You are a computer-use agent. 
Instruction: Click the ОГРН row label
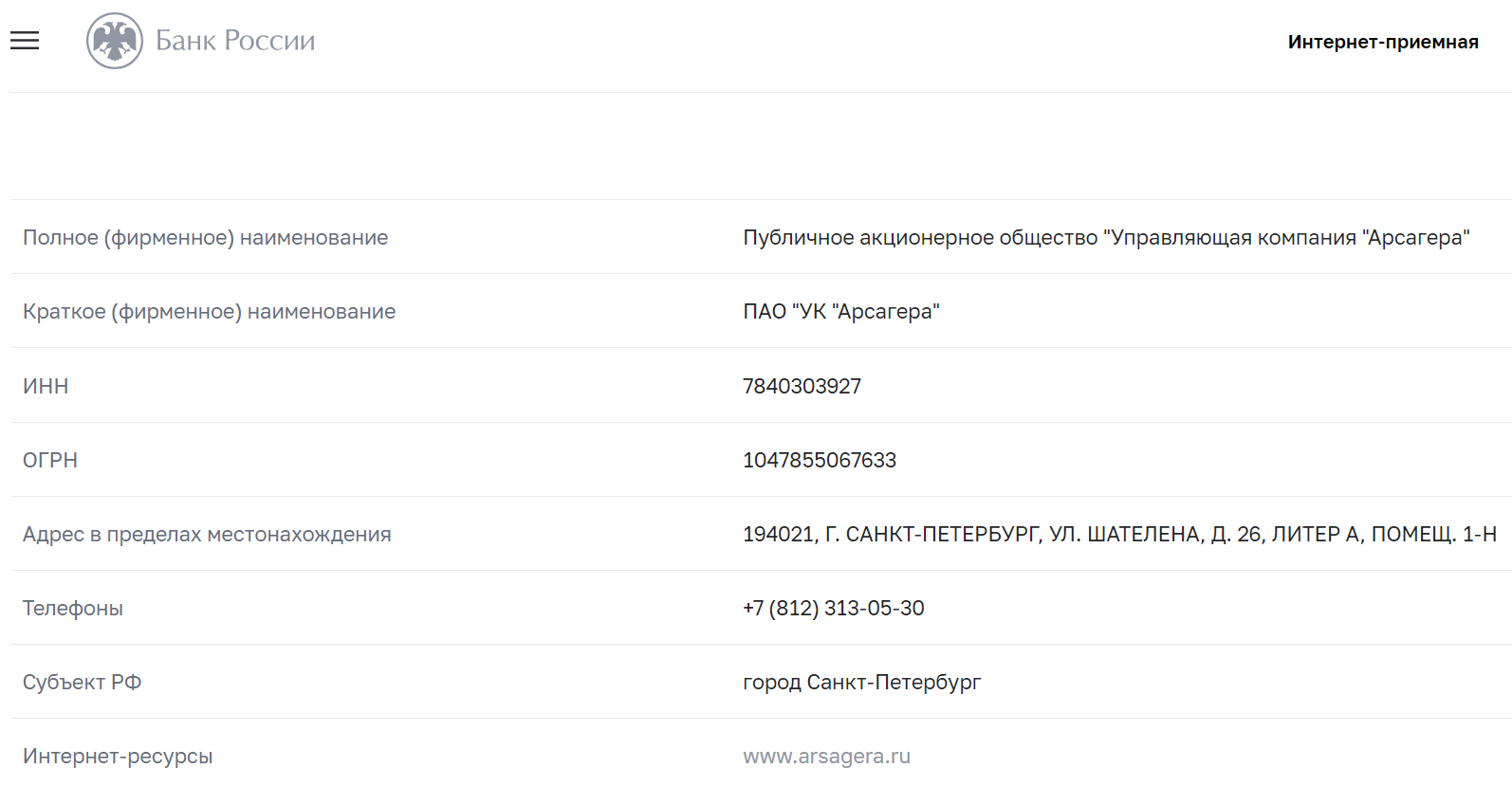(x=50, y=460)
